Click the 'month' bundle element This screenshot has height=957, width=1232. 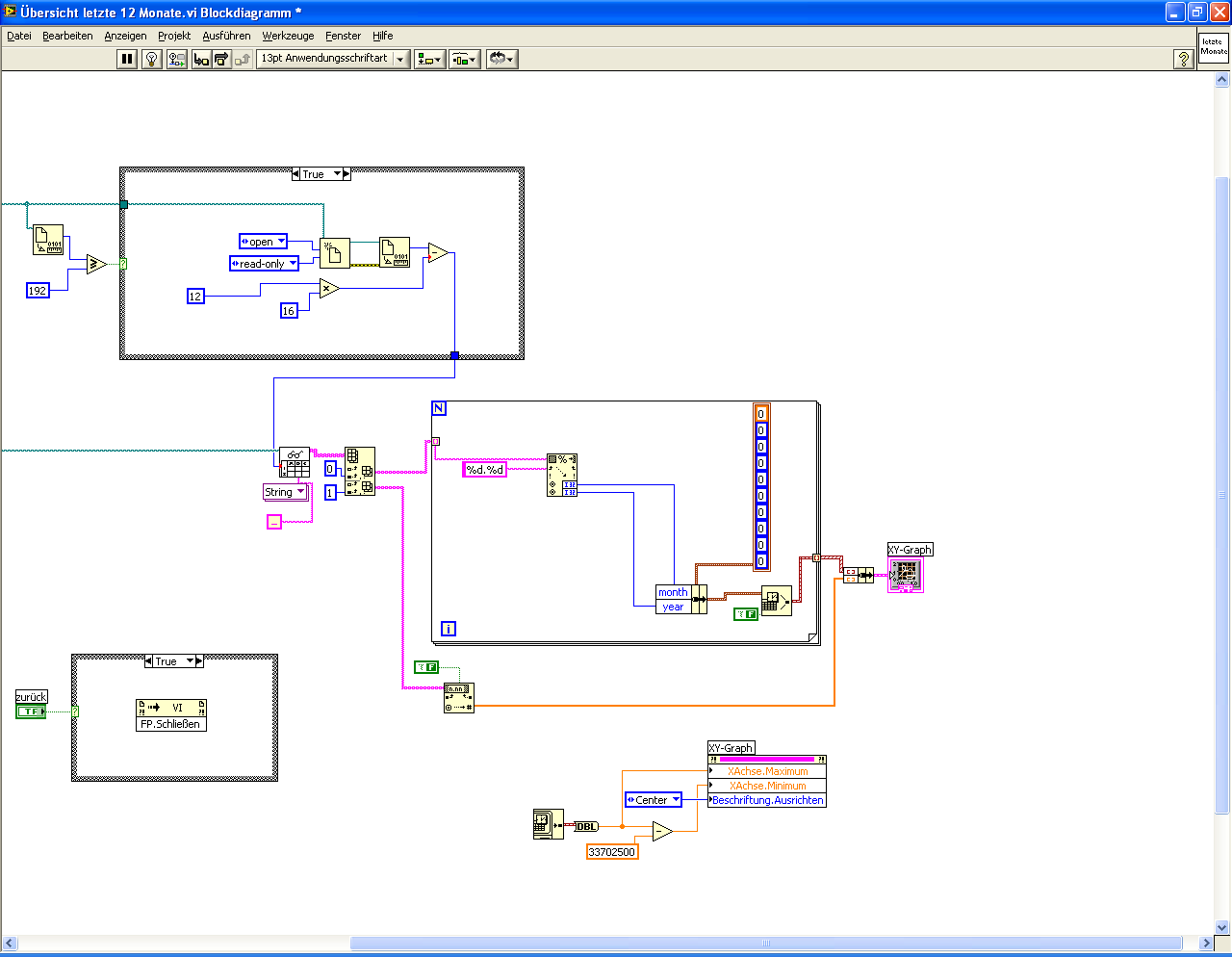coord(673,592)
